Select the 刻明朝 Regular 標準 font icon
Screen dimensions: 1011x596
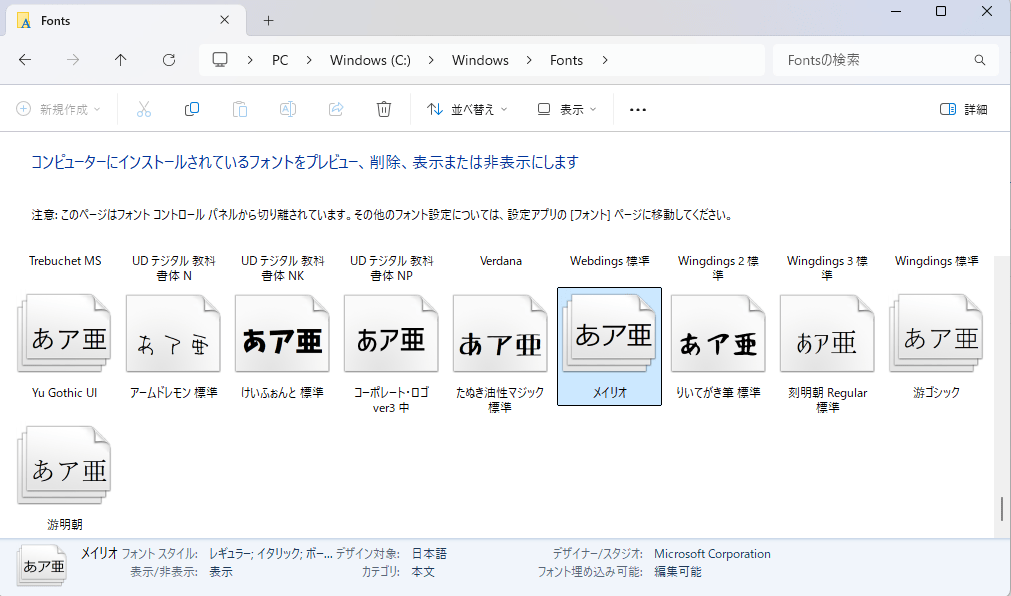[827, 333]
